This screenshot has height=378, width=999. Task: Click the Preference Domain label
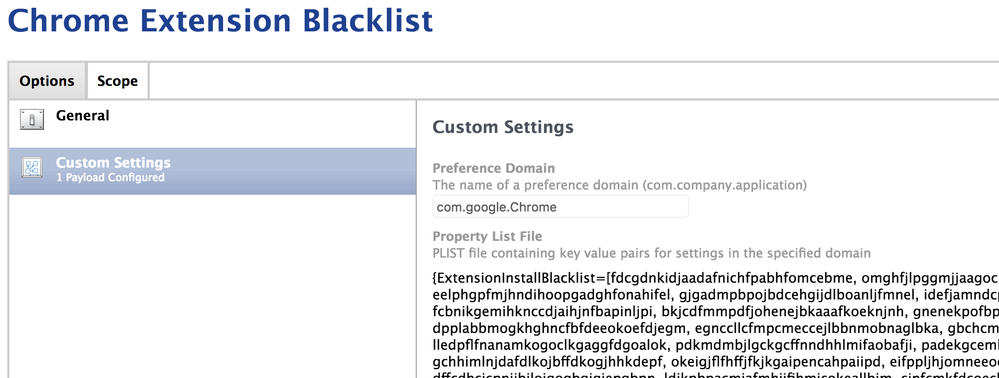pos(494,168)
